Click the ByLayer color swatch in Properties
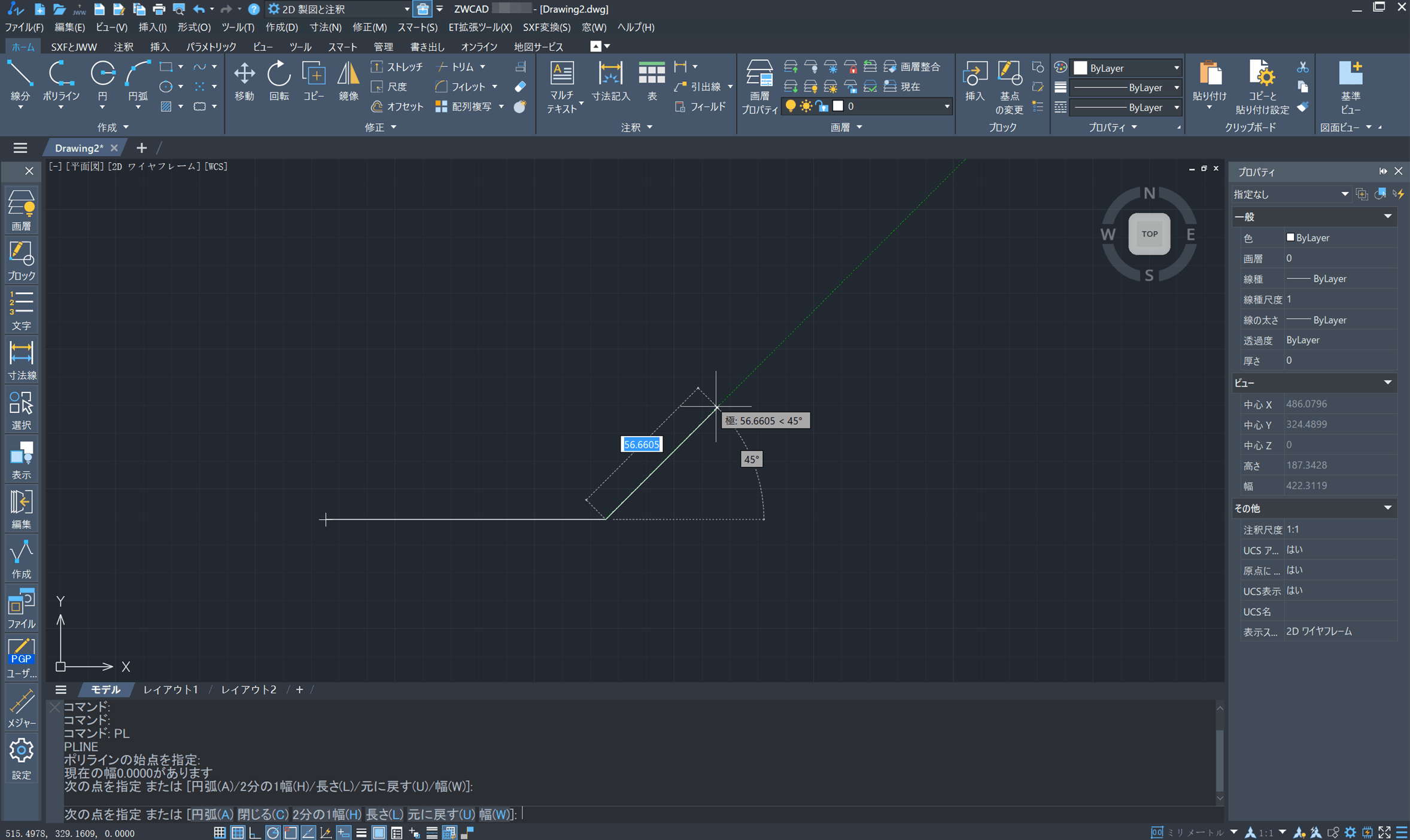This screenshot has height=840, width=1410. point(1290,238)
